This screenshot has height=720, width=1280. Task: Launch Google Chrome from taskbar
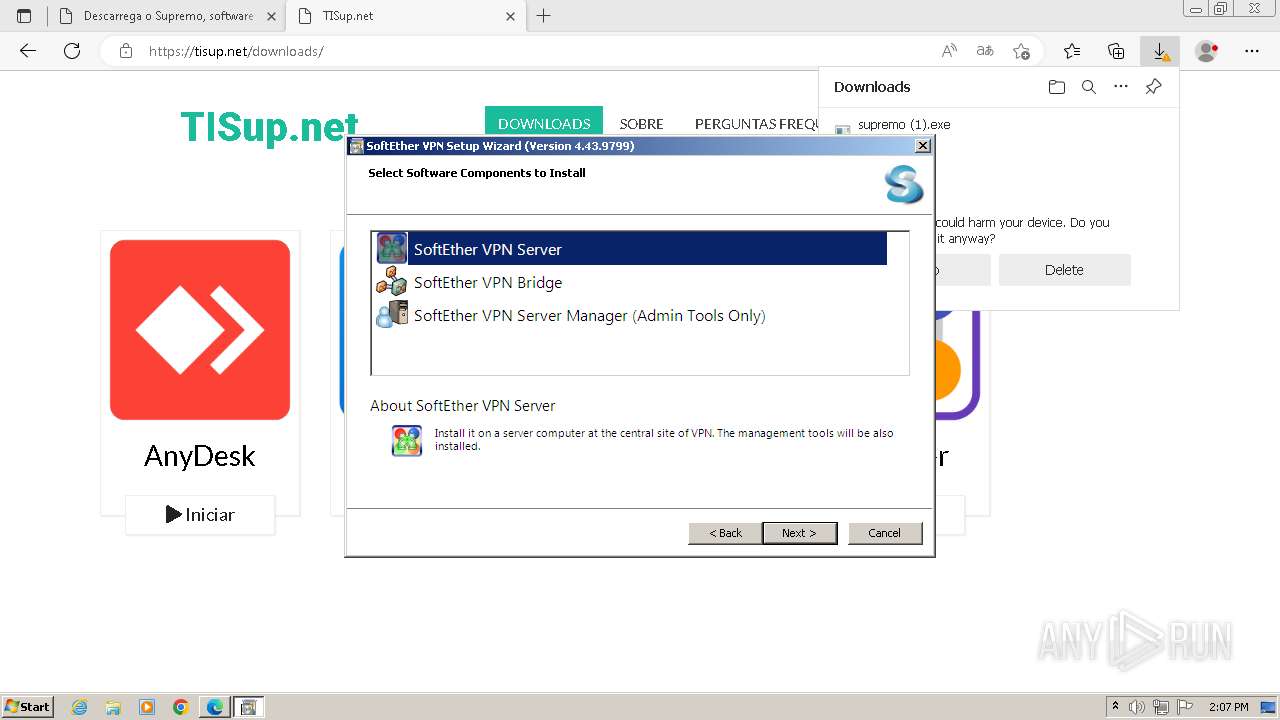pos(180,707)
